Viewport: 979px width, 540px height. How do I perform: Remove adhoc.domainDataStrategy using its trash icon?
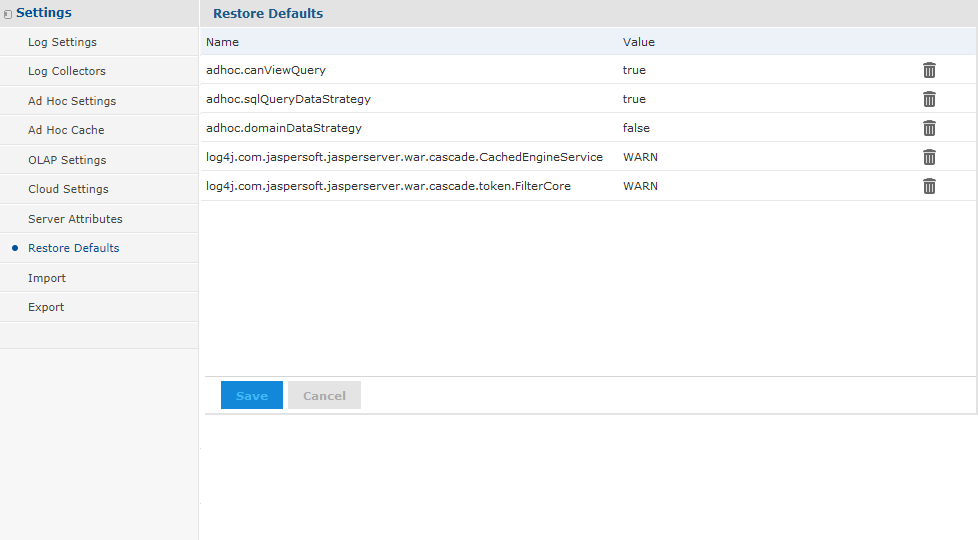click(x=929, y=128)
